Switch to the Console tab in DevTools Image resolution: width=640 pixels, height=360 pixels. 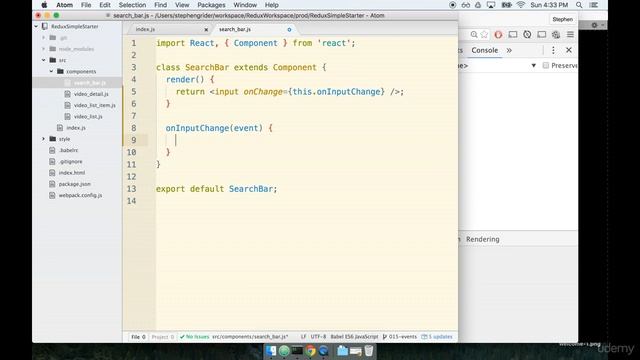pos(484,50)
